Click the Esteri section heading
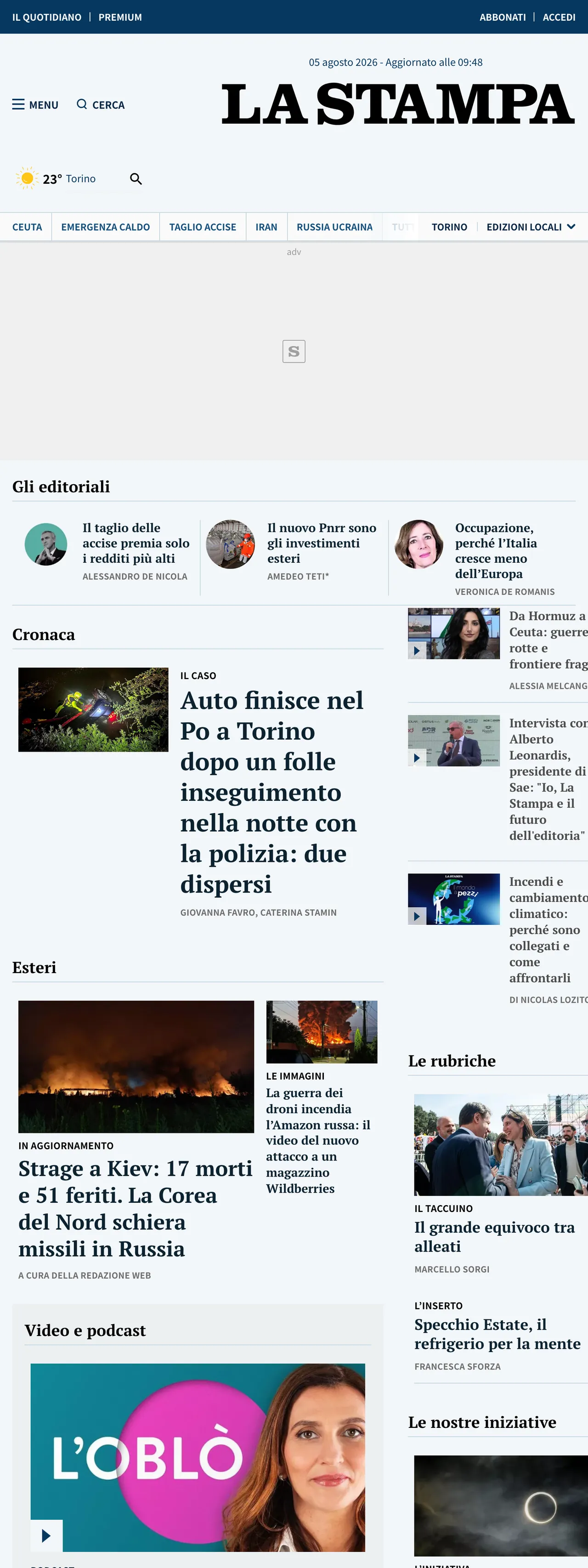588x1568 pixels. (x=34, y=967)
